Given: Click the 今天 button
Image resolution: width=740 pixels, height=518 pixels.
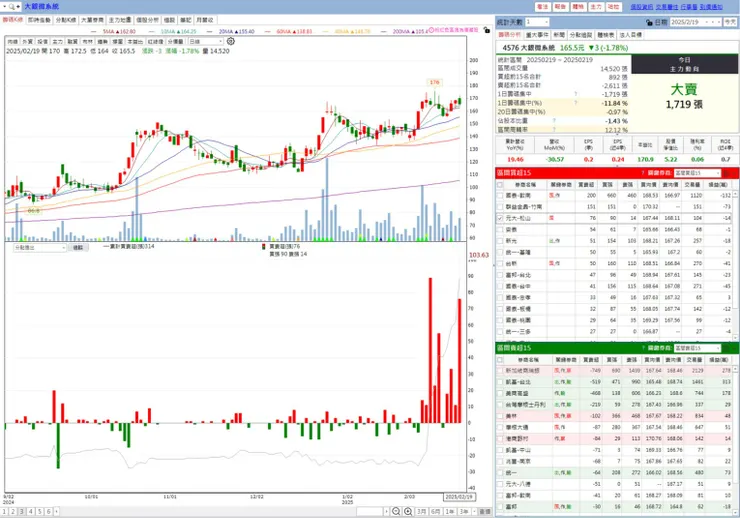Looking at the screenshot, I should (x=730, y=22).
